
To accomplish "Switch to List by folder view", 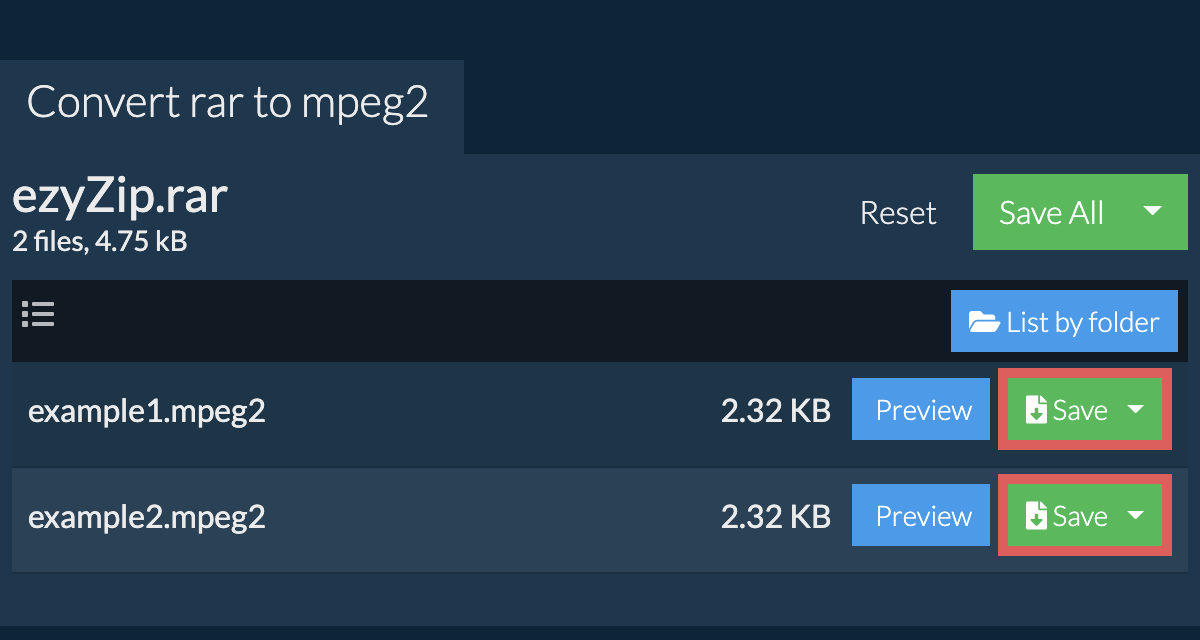I will tap(1082, 322).
